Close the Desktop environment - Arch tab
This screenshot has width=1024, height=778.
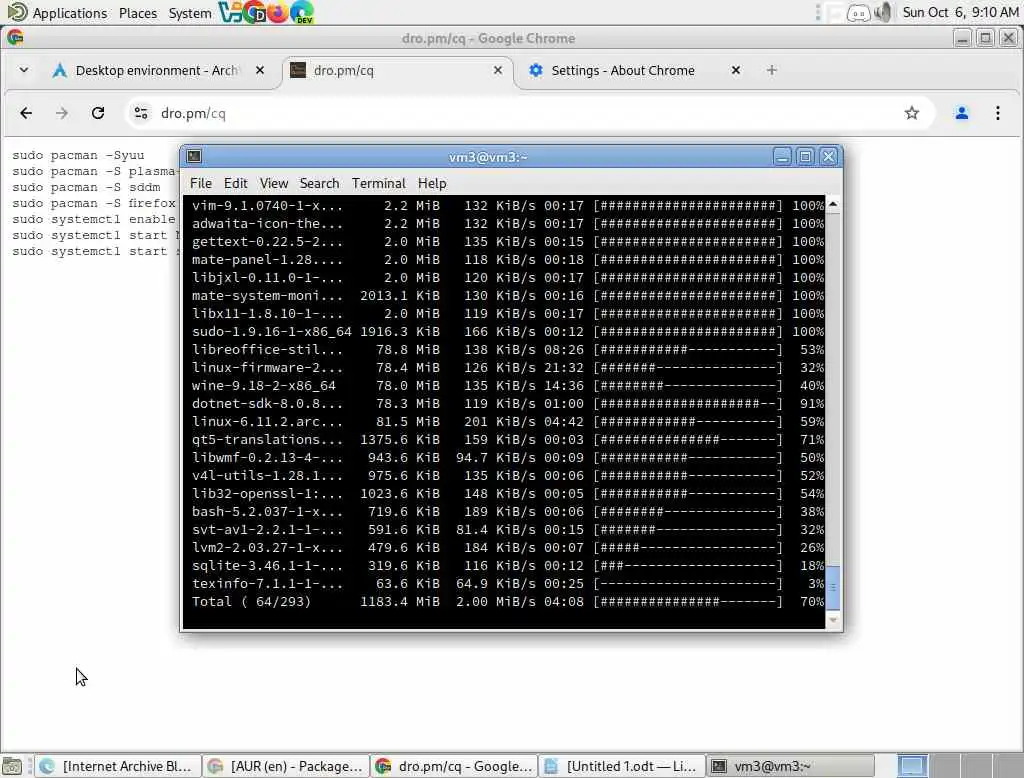pyautogui.click(x=260, y=70)
